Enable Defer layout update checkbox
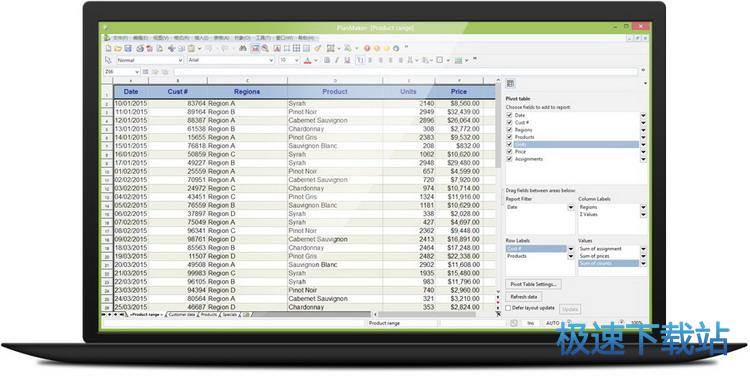The width and height of the screenshot is (750, 376). click(508, 309)
